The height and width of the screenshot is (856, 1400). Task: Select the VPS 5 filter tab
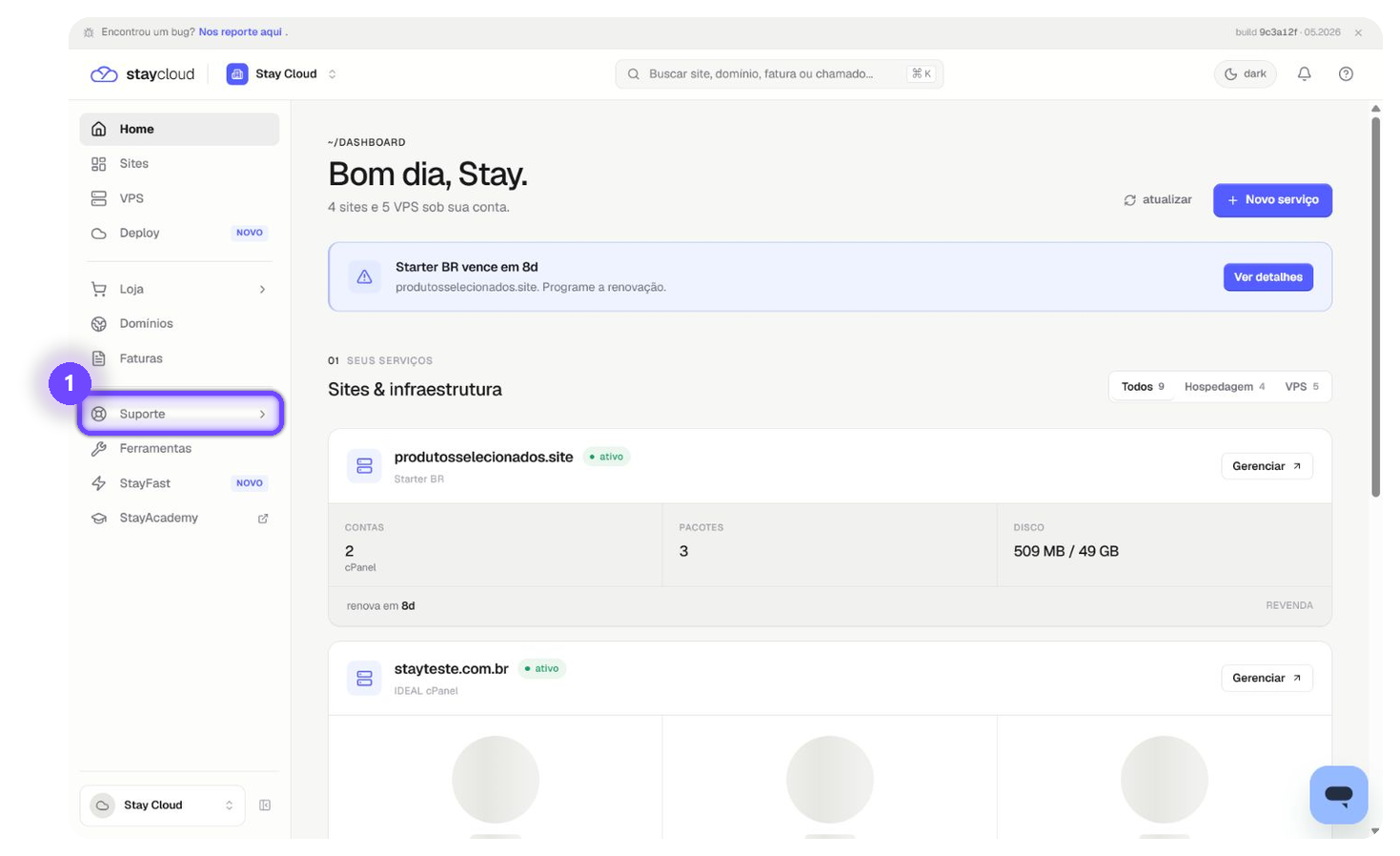(x=1302, y=387)
